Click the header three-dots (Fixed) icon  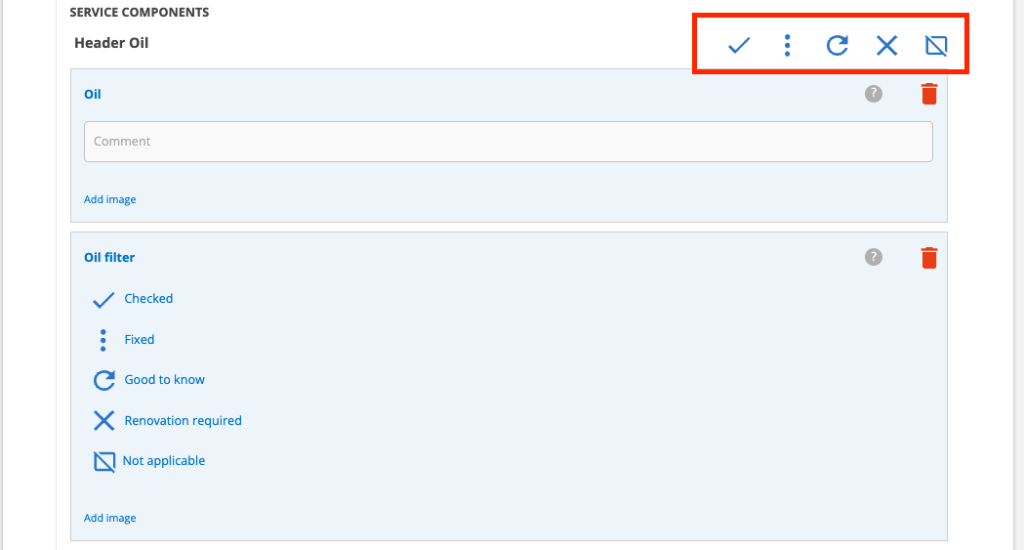[788, 45]
